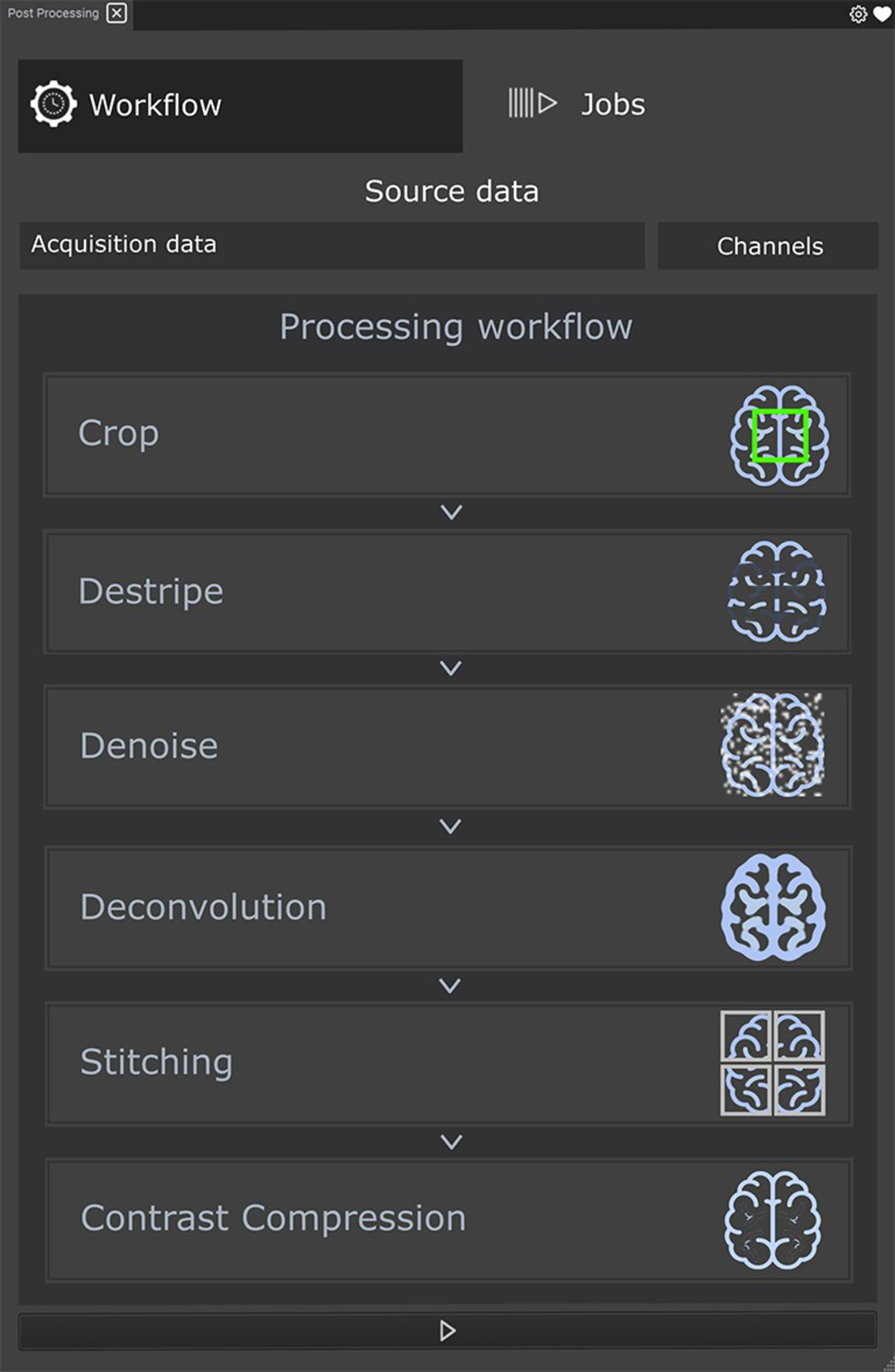Toggle the heart favorite icon
The width and height of the screenshot is (895, 1372).
(x=882, y=14)
